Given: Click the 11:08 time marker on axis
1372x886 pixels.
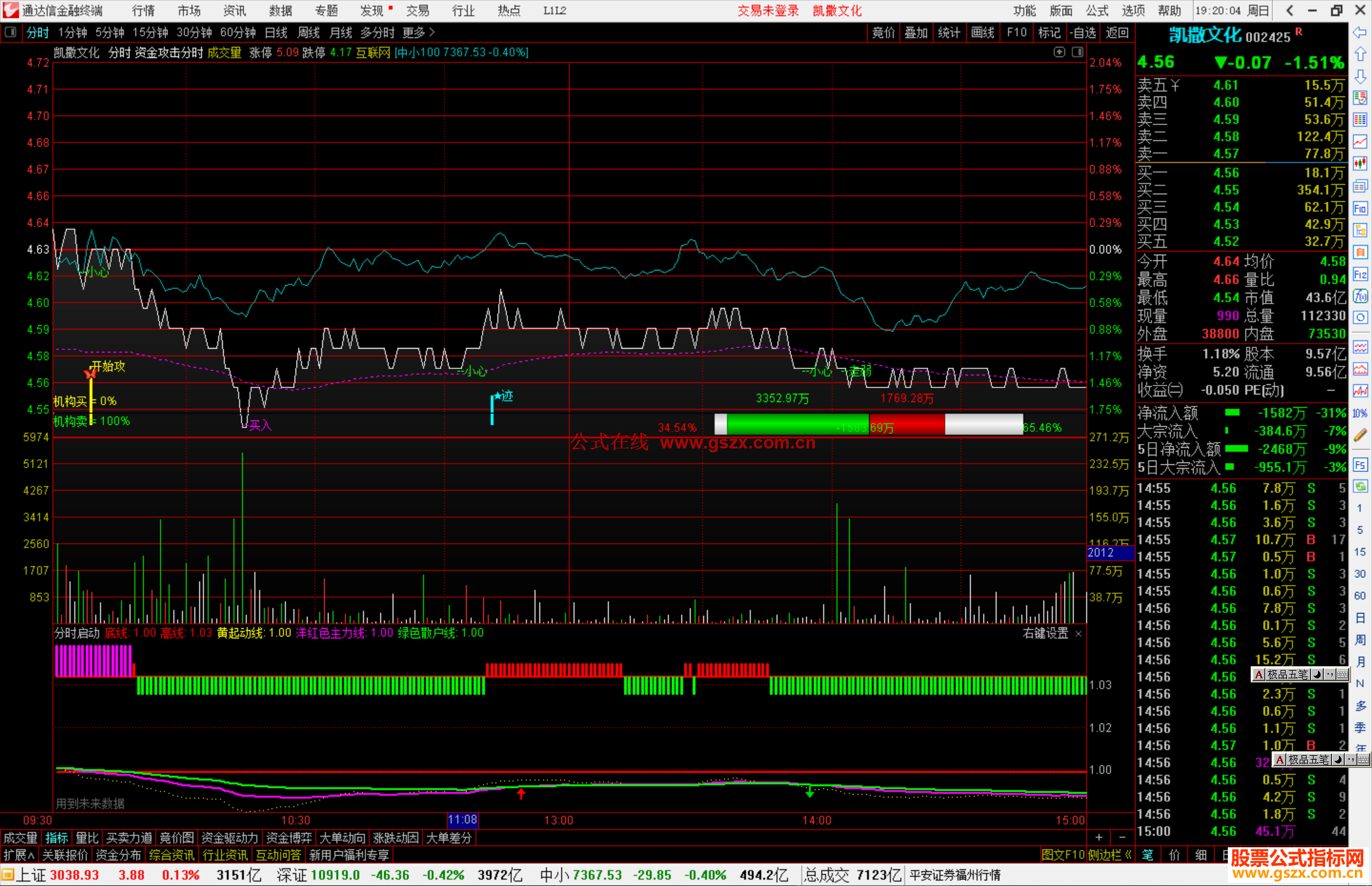Looking at the screenshot, I should [462, 820].
